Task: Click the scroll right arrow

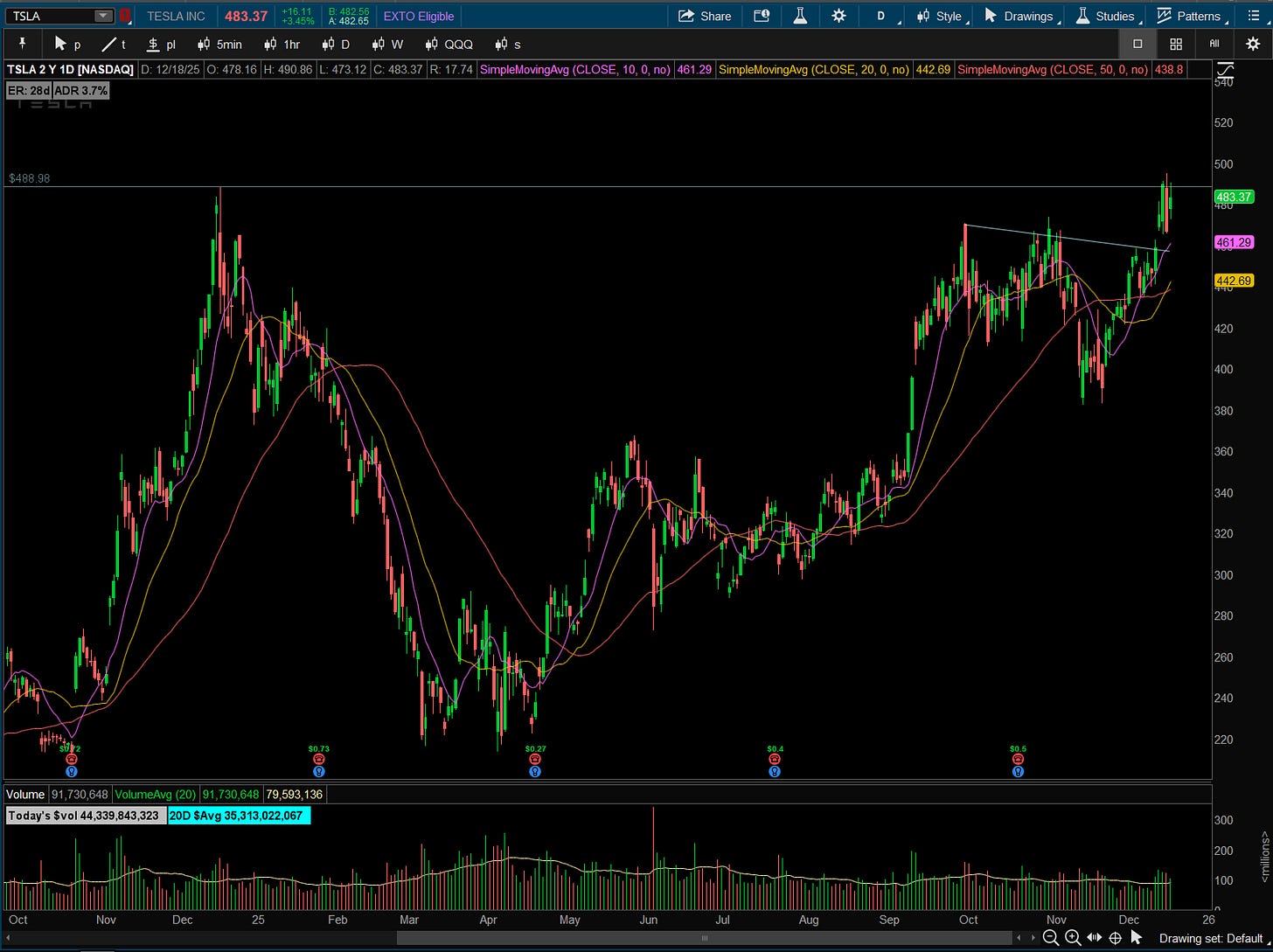Action: coord(1033,938)
